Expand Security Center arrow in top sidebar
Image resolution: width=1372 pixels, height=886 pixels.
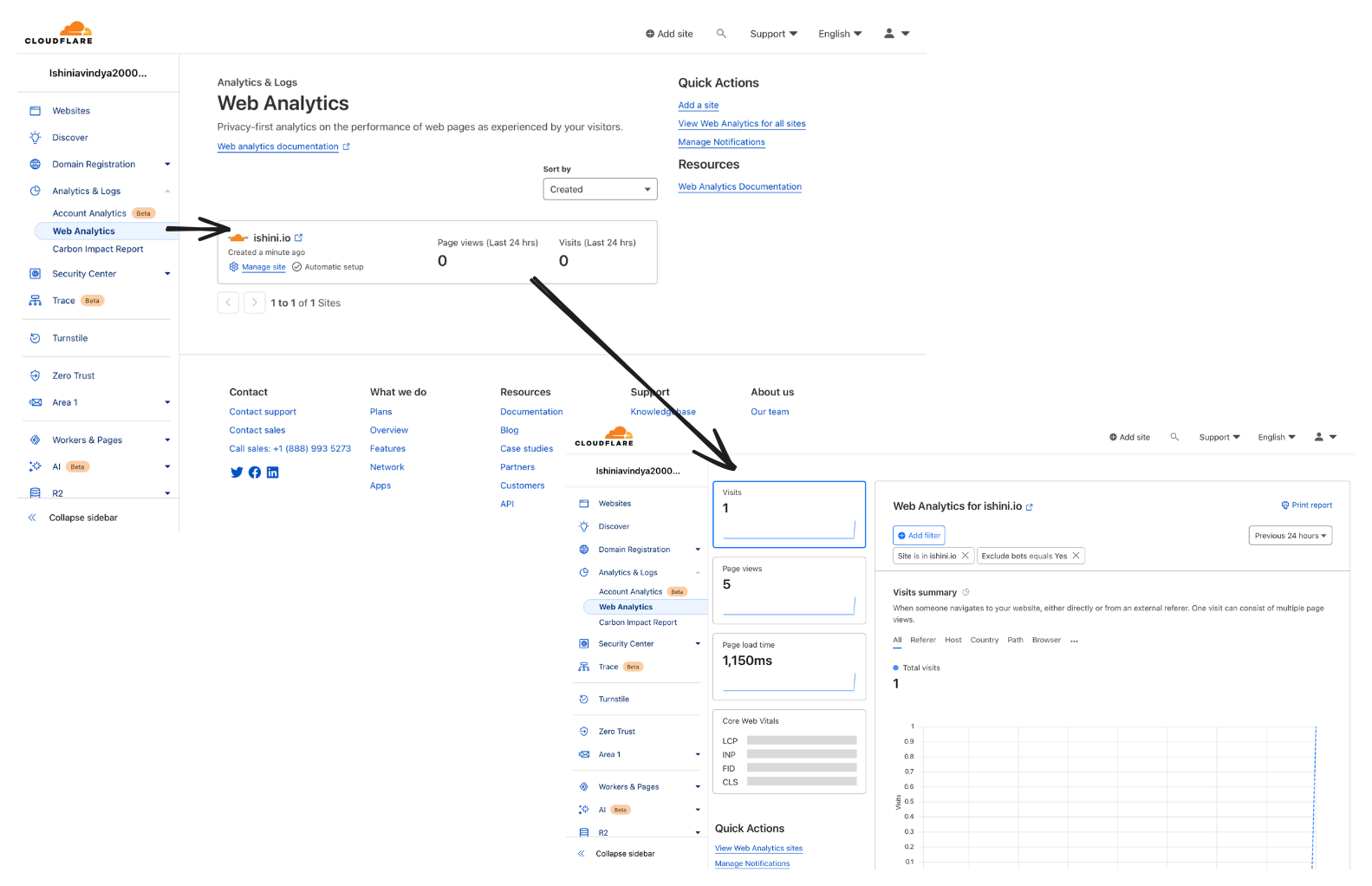167,274
